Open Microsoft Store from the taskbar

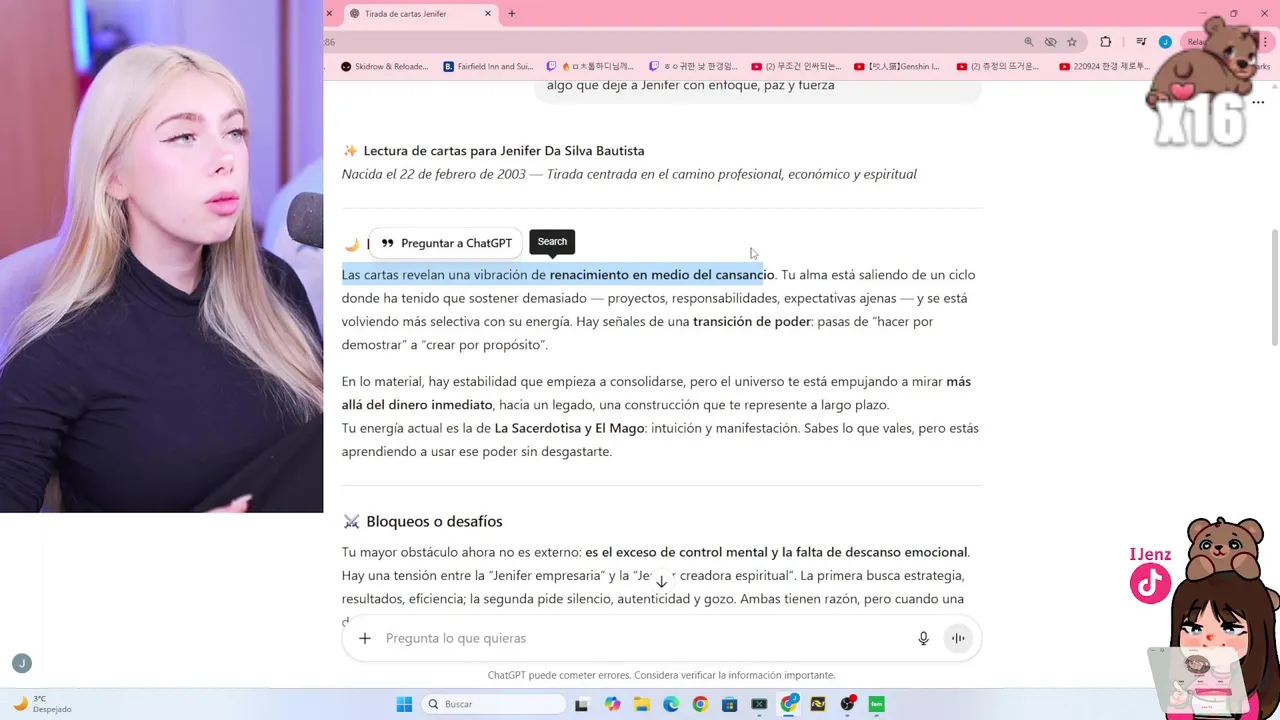pyautogui.click(x=729, y=704)
